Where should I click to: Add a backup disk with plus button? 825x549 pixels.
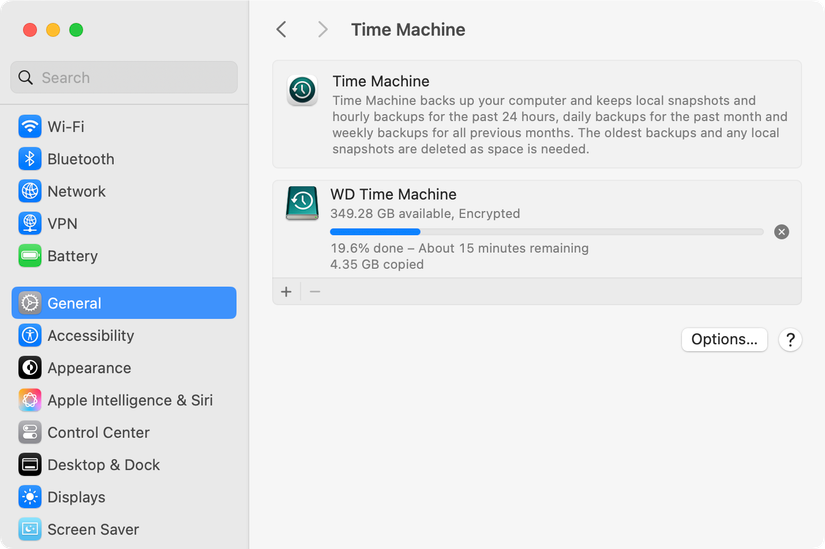coord(286,291)
